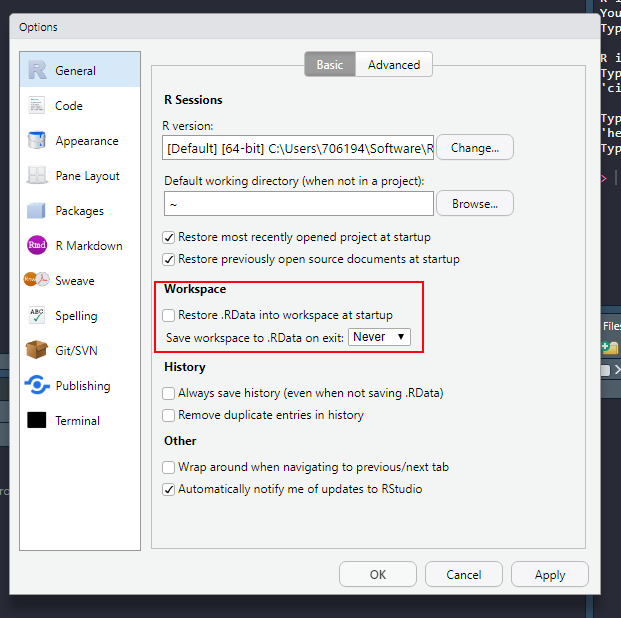This screenshot has height=618, width=621.
Task: Open the Publishing options category
Action: (80, 385)
